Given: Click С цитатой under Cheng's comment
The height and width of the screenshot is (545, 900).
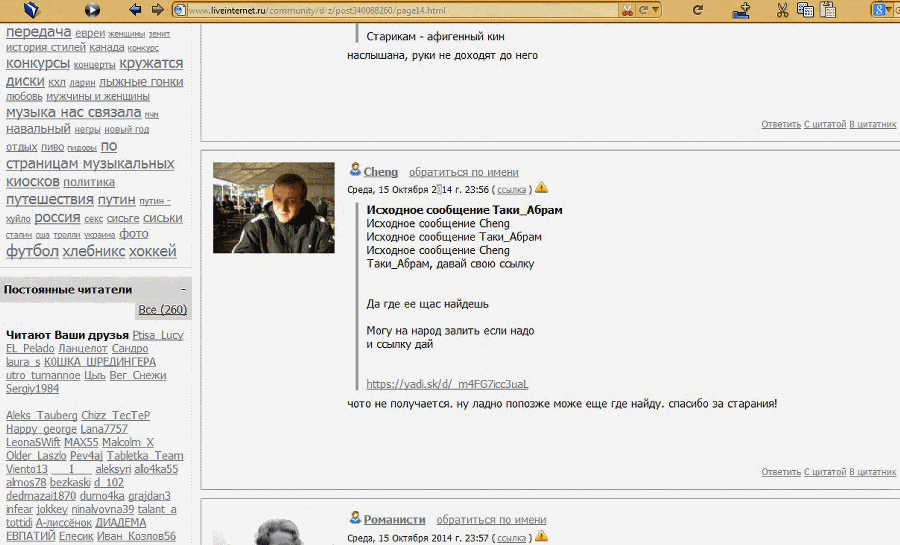Looking at the screenshot, I should [x=825, y=472].
